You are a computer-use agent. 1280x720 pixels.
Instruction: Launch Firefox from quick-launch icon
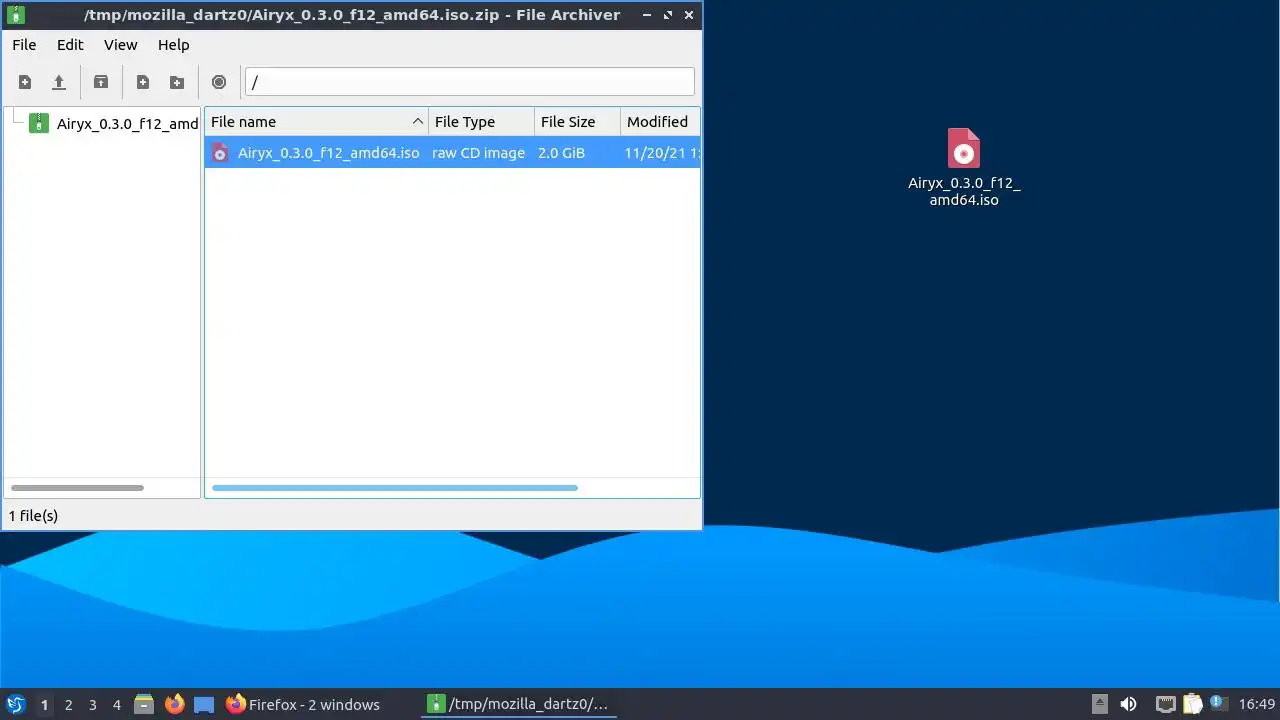(x=174, y=704)
